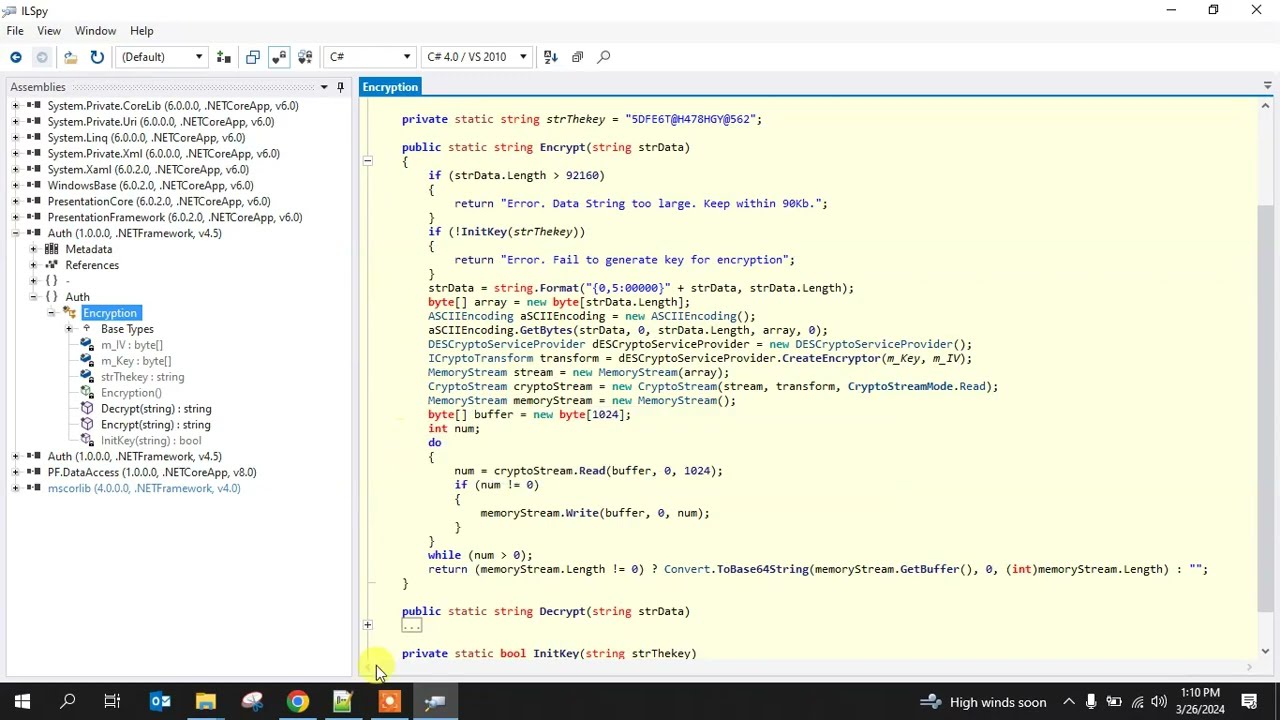Select strThekey : string field
1280x720 pixels.
pyautogui.click(x=142, y=377)
